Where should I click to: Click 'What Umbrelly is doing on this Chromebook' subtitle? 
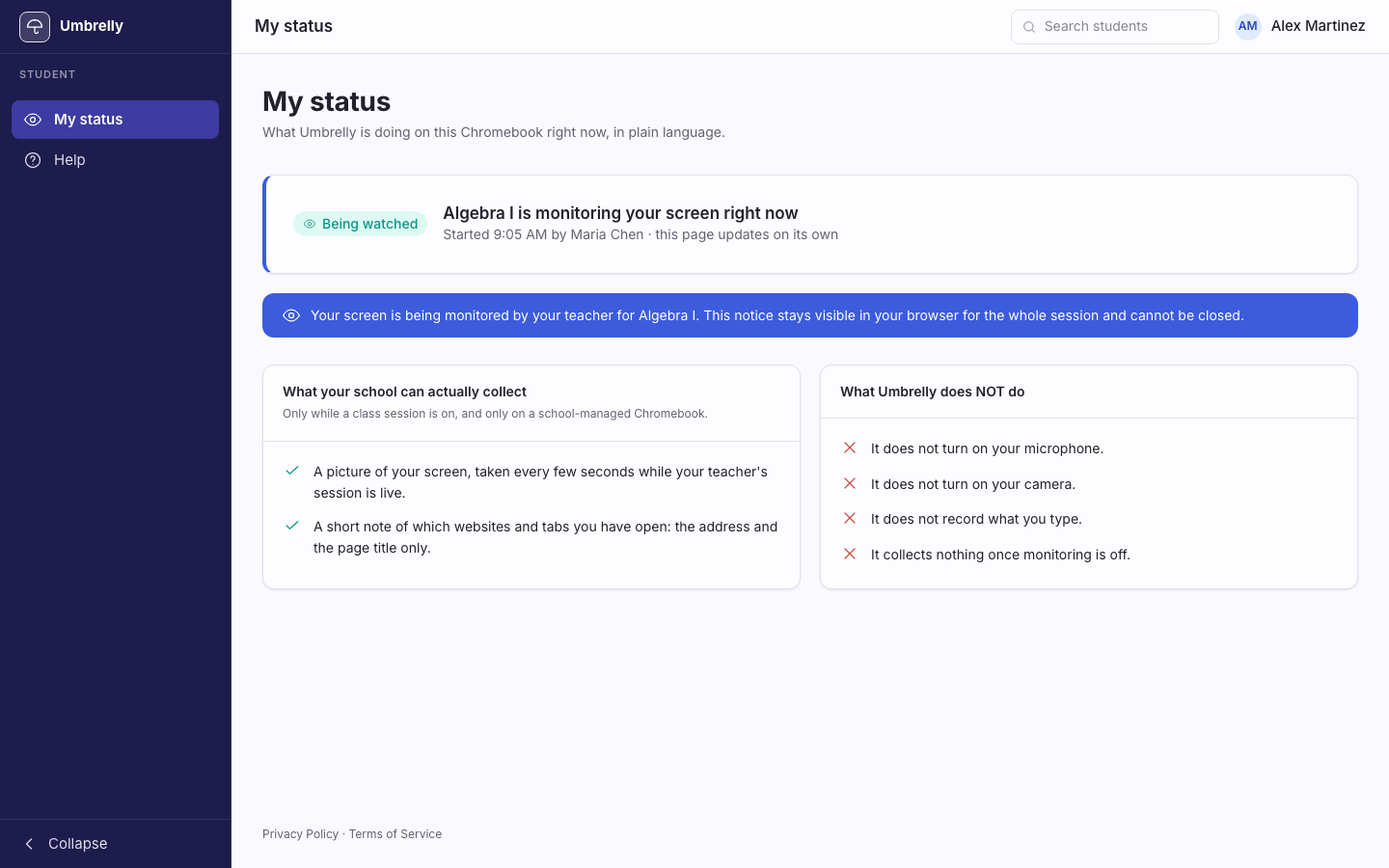click(x=494, y=132)
